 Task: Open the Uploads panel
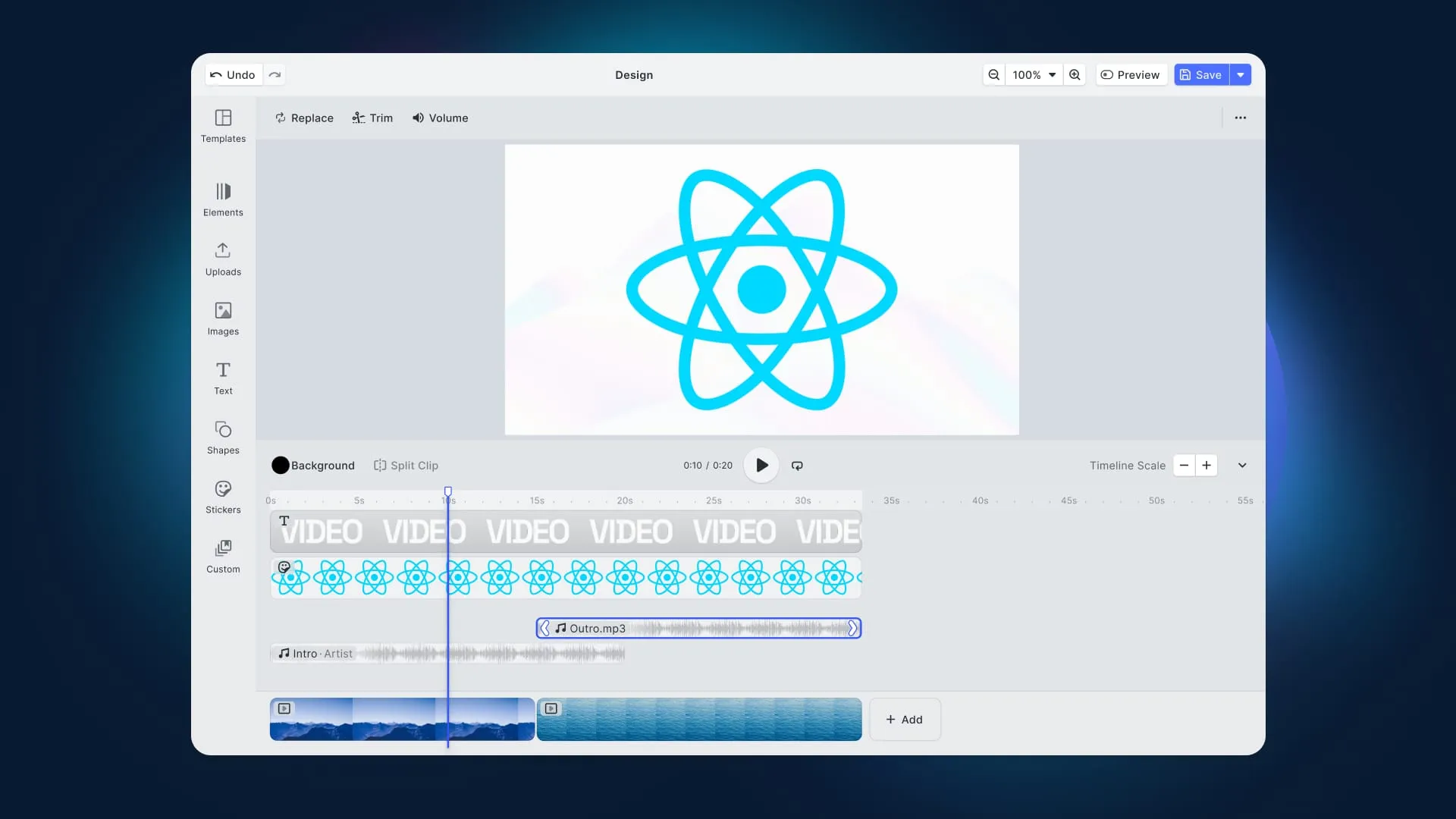click(x=223, y=259)
